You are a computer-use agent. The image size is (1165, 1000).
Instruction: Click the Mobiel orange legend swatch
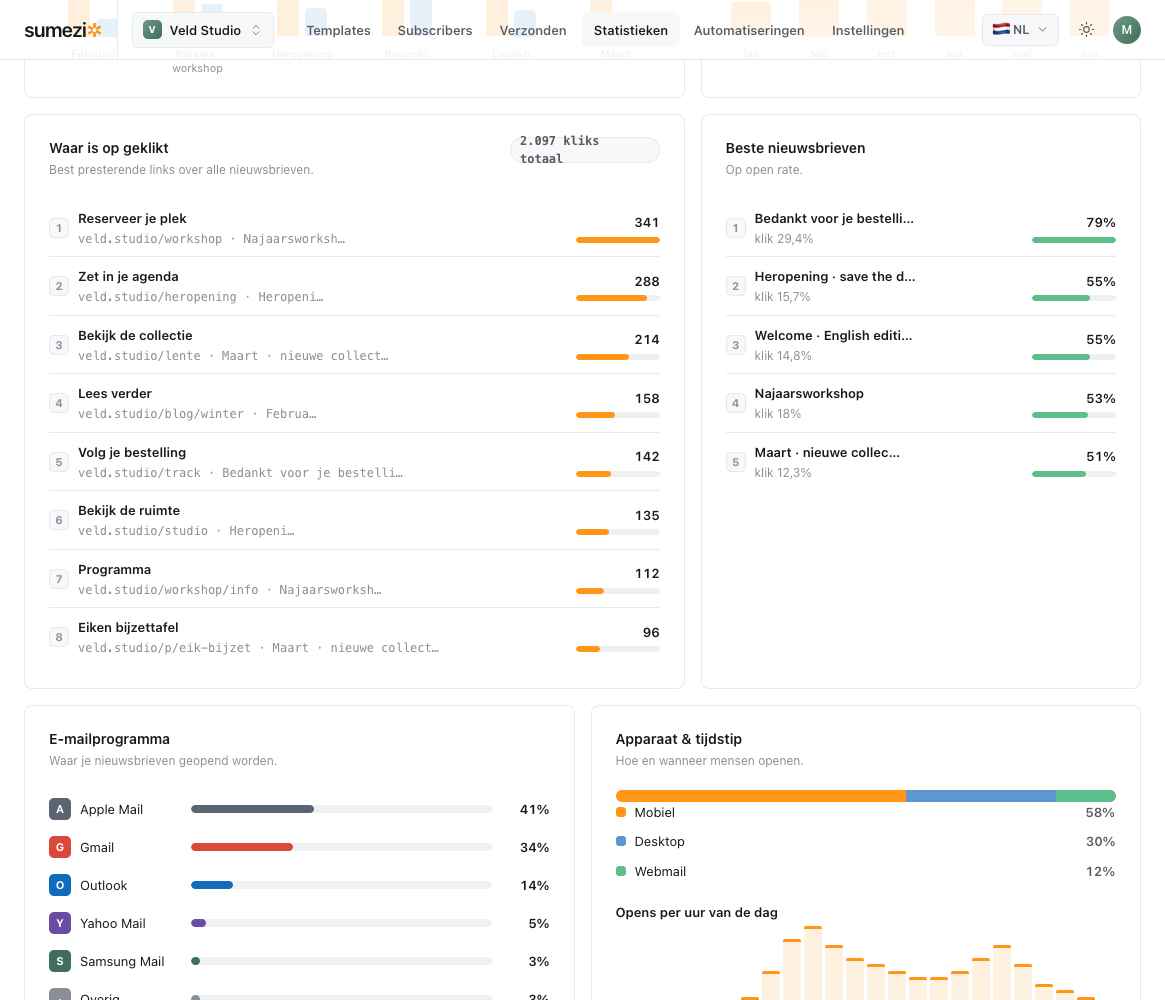pos(621,812)
